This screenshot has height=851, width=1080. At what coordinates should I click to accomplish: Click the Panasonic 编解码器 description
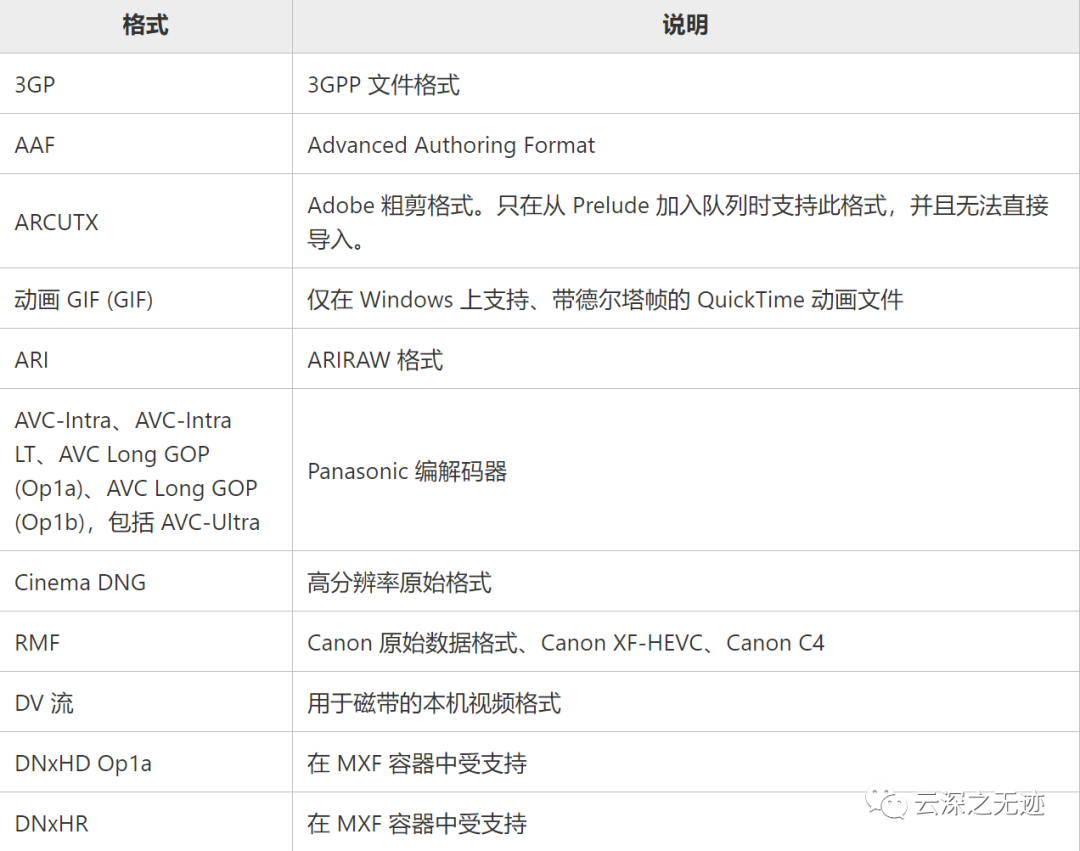pos(407,472)
